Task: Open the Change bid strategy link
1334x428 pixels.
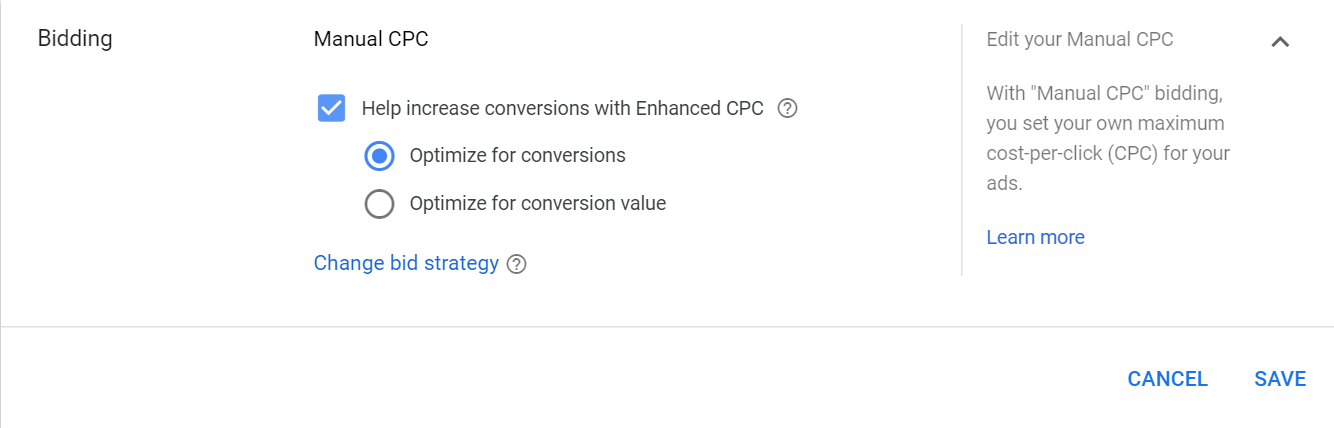Action: (406, 263)
